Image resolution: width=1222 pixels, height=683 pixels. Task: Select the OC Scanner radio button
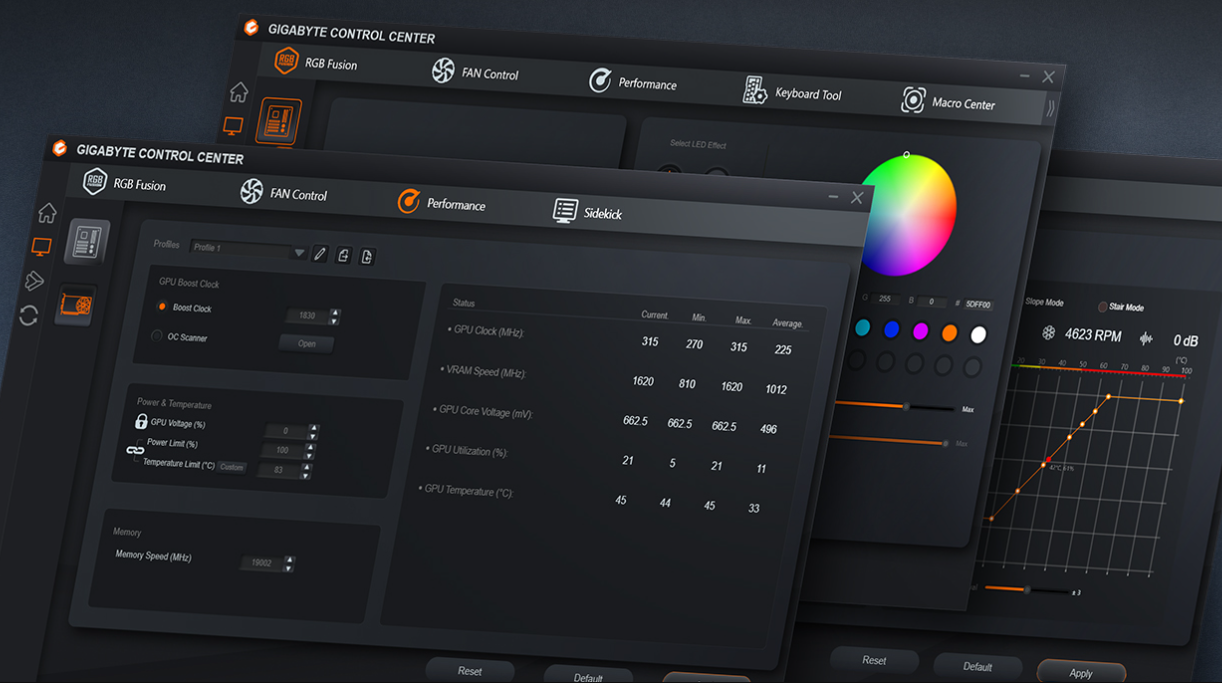coord(157,336)
